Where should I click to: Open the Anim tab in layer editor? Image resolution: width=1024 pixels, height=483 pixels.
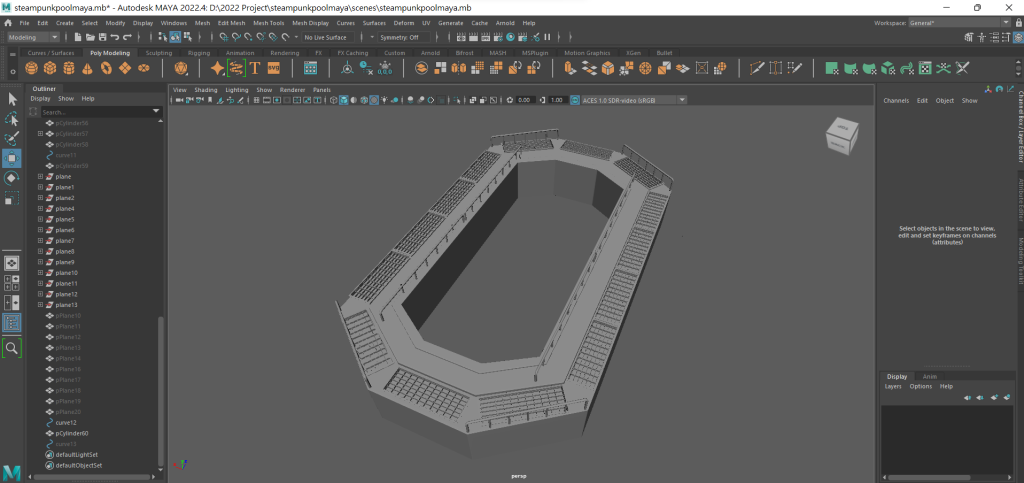930,376
